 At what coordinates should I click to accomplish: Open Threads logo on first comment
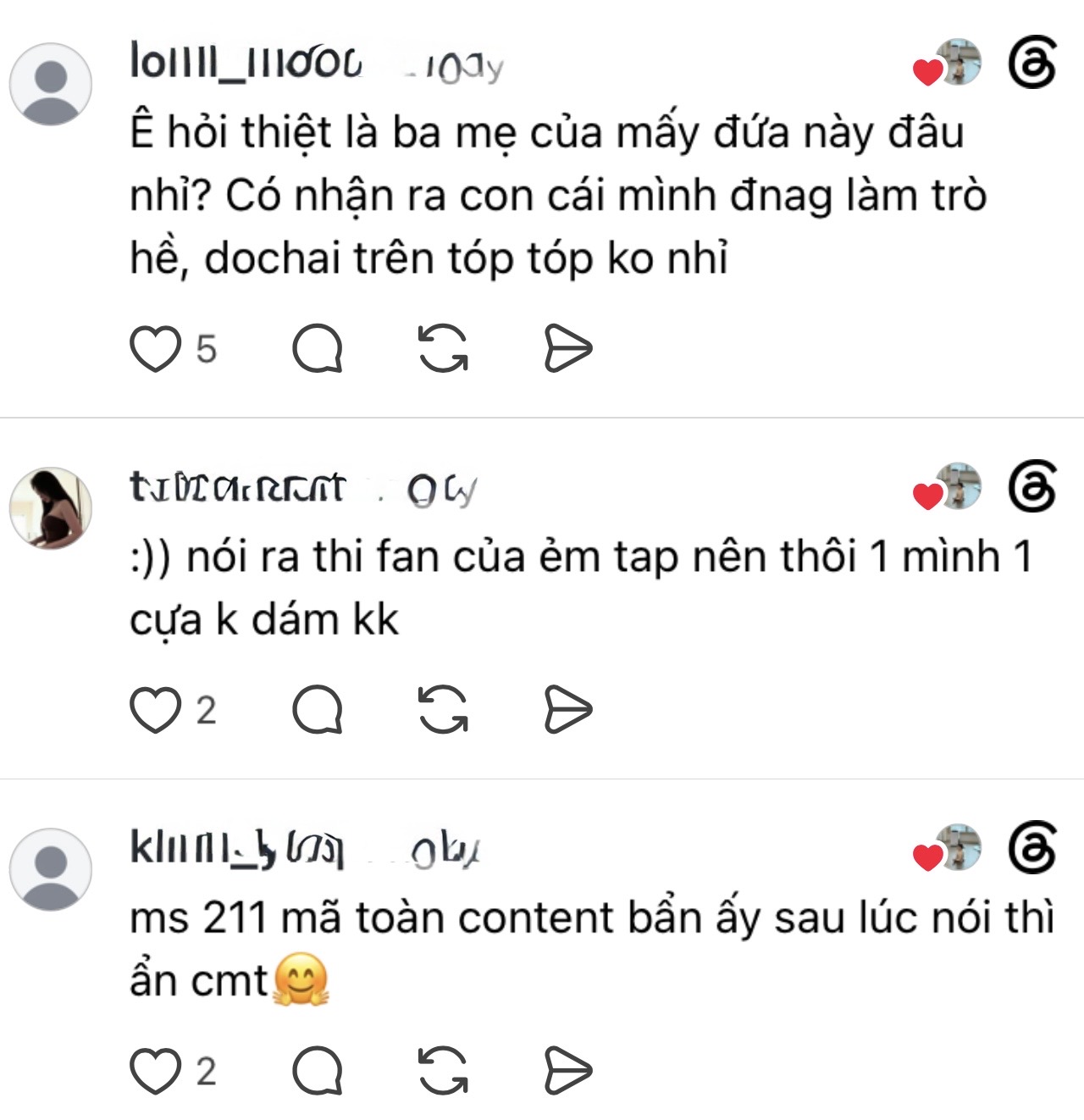coord(1033,64)
